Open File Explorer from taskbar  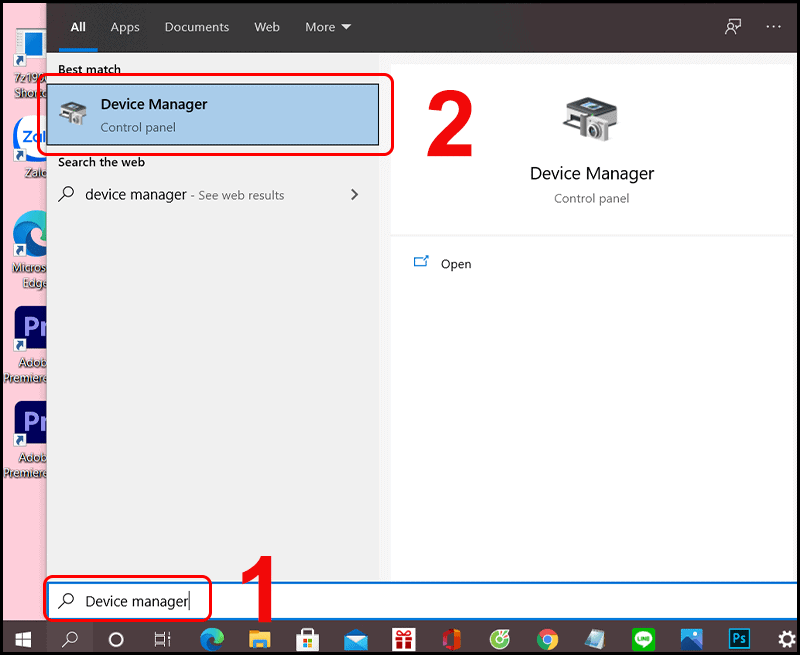(260, 638)
